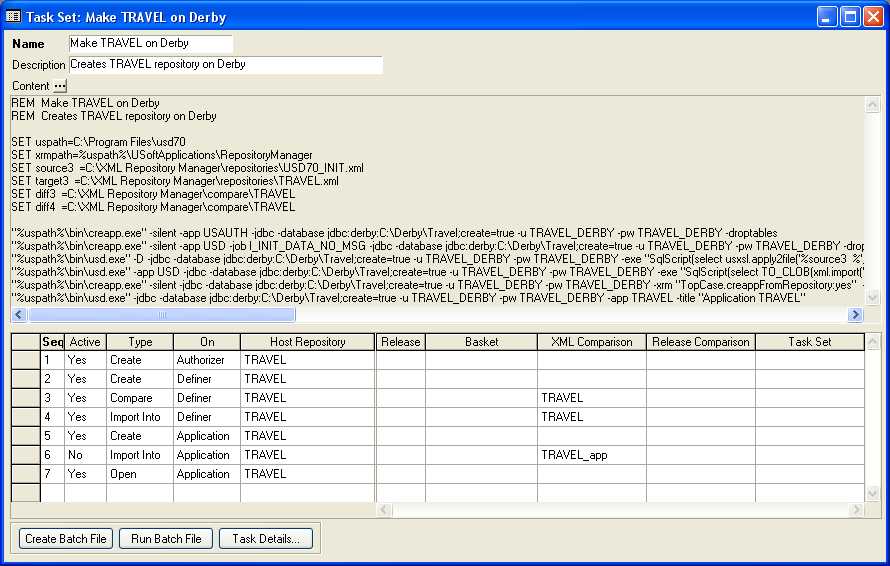Click 'Definer' in row 2

click(207, 379)
